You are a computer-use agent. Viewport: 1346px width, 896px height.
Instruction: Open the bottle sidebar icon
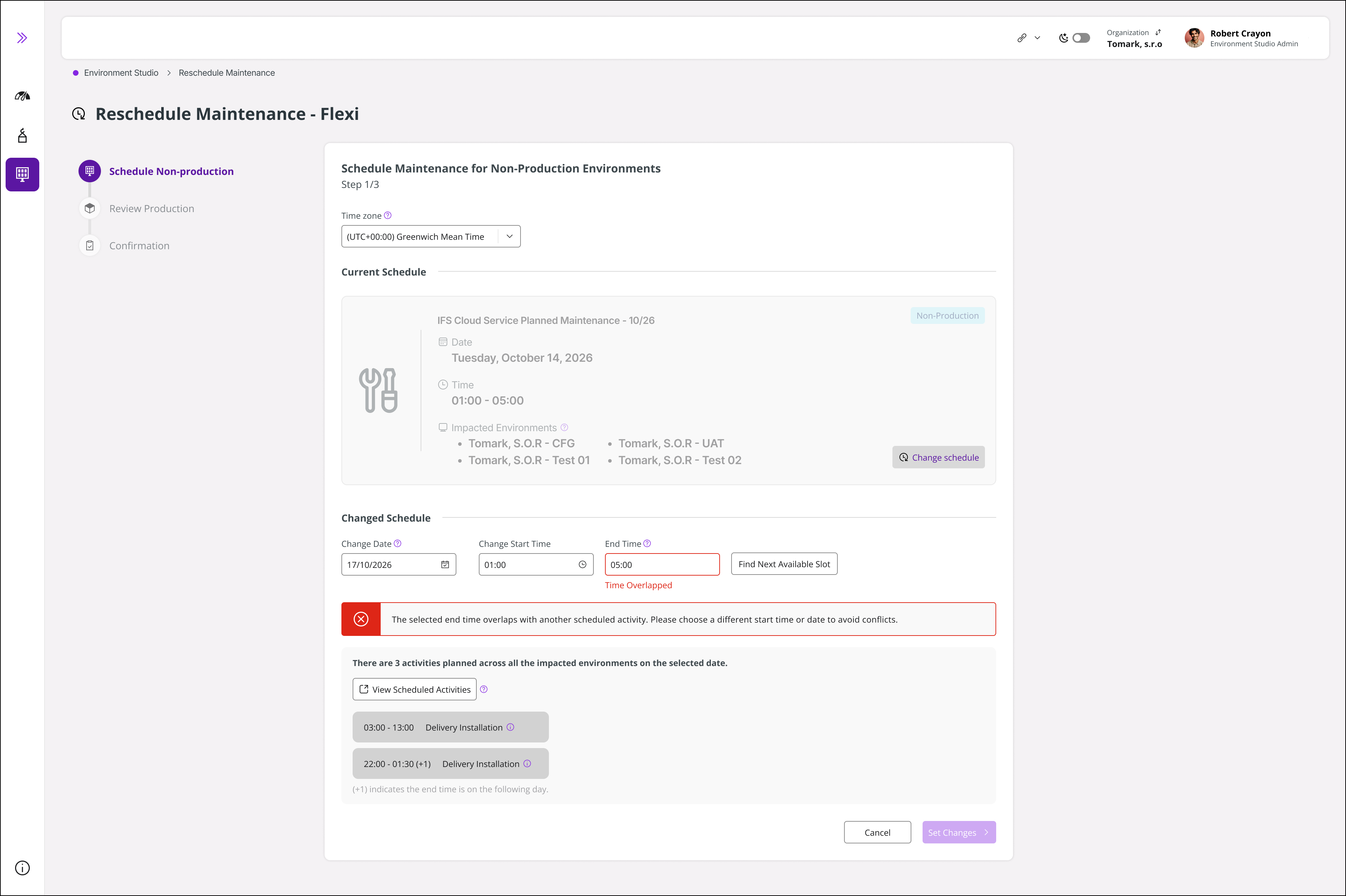[x=22, y=135]
